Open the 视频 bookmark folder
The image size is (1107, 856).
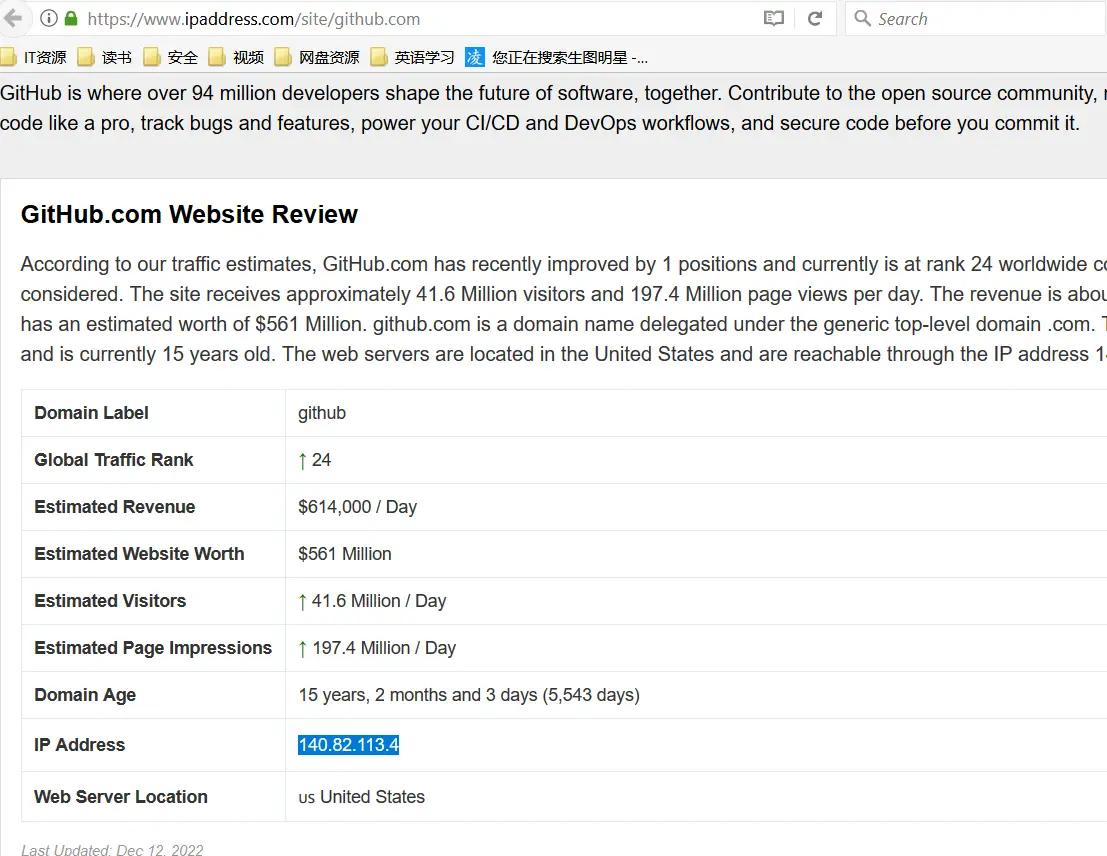[x=237, y=57]
